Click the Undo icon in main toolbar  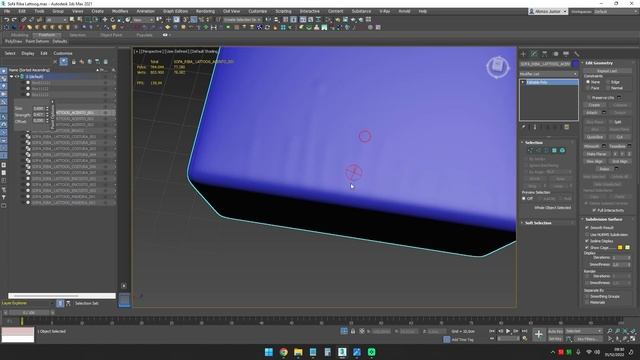pyautogui.click(x=7, y=20)
